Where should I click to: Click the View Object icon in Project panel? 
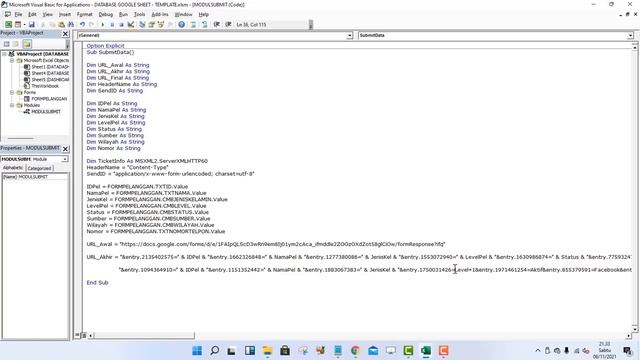(x=16, y=44)
